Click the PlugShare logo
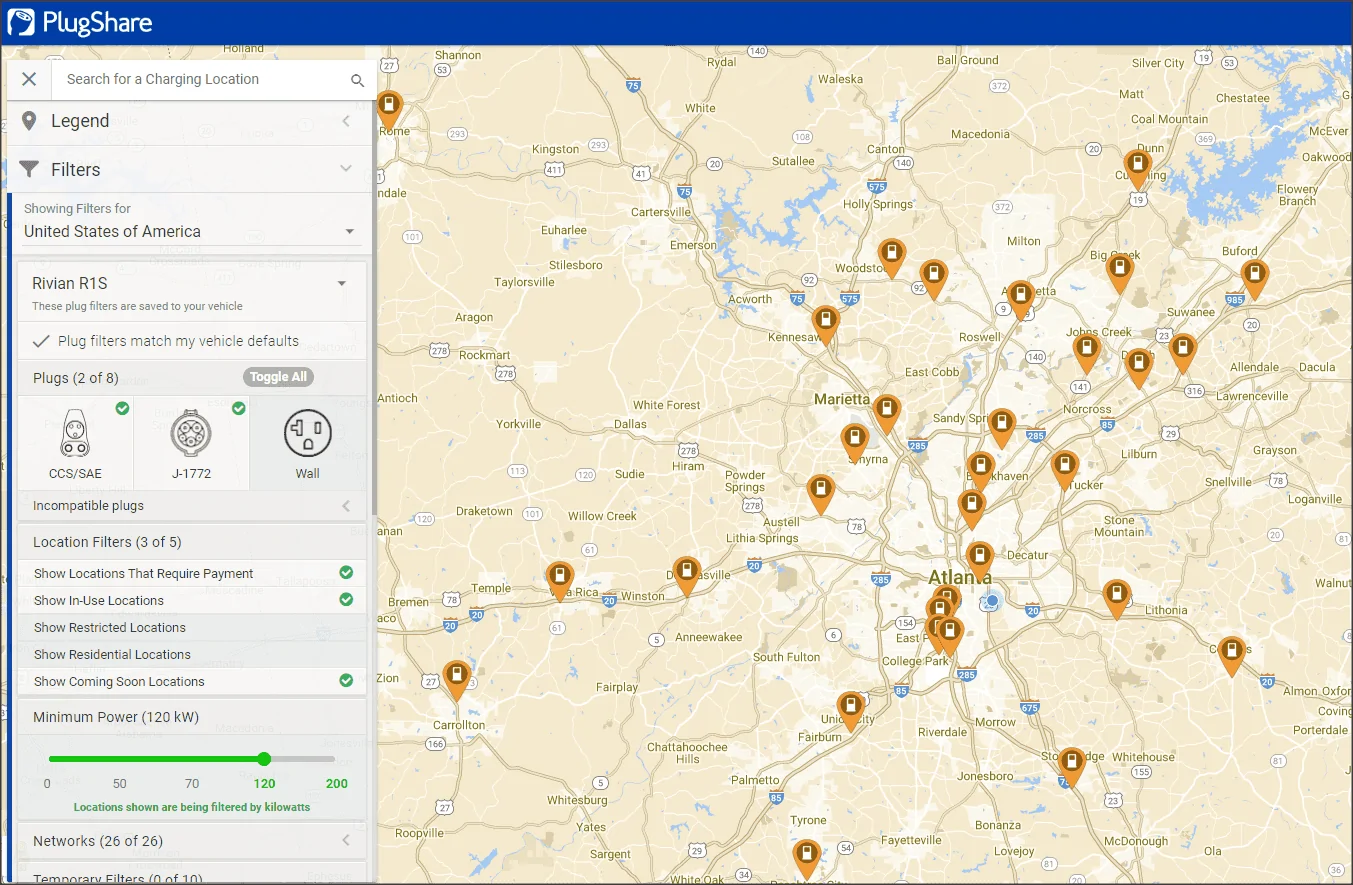 tap(80, 22)
